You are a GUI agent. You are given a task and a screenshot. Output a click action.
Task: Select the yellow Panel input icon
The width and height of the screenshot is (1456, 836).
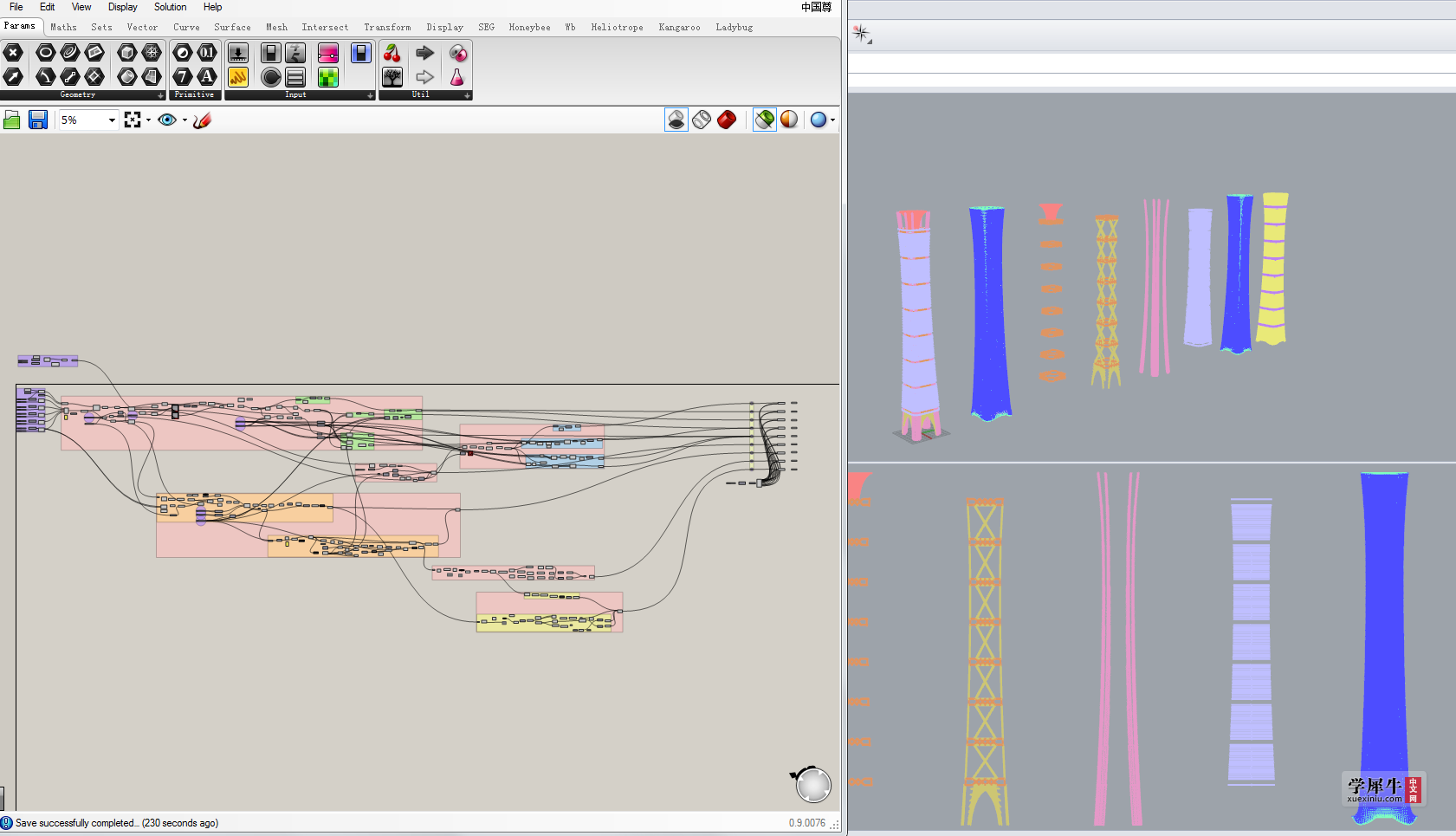point(238,77)
